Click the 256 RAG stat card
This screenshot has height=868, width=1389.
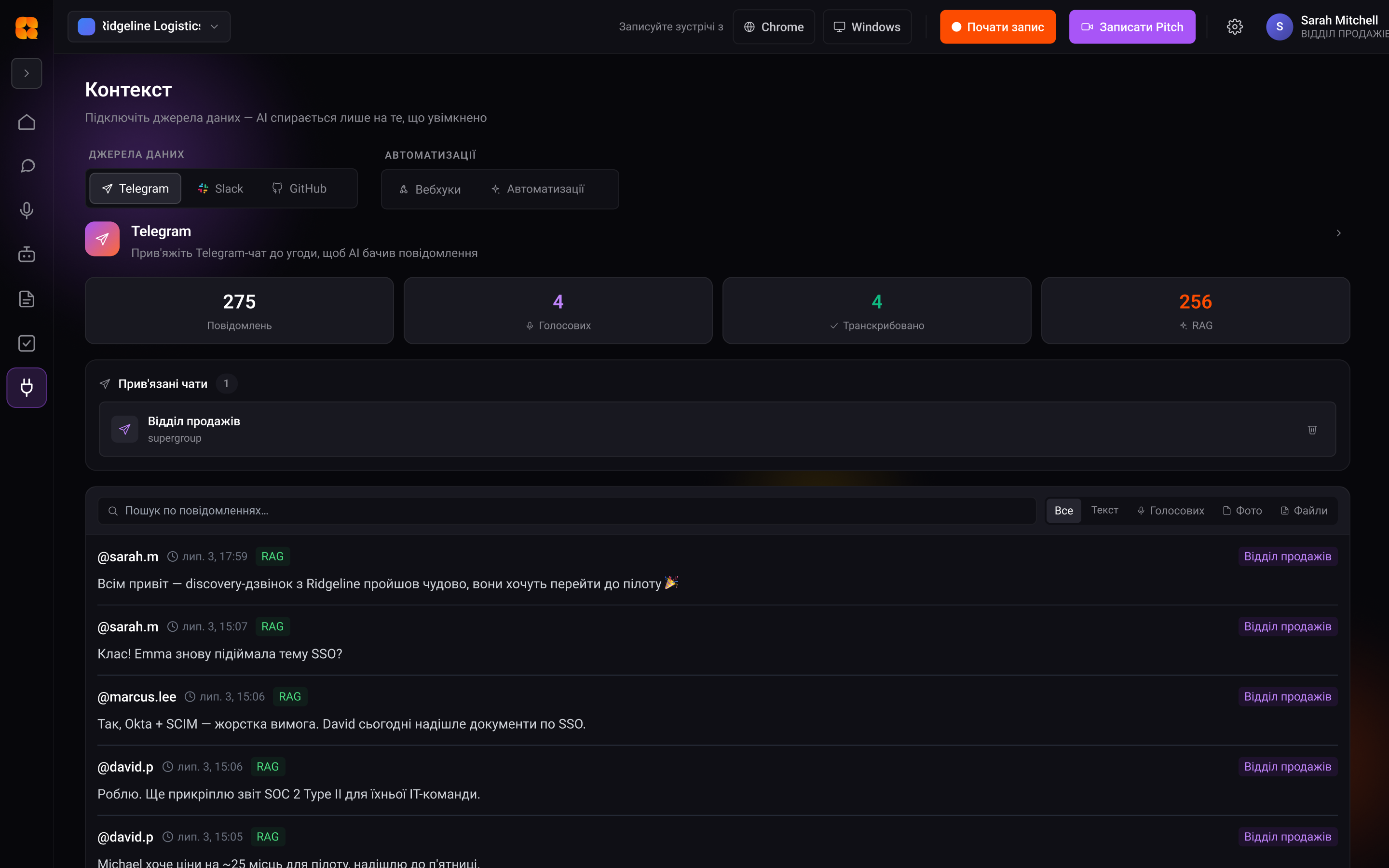tap(1196, 311)
